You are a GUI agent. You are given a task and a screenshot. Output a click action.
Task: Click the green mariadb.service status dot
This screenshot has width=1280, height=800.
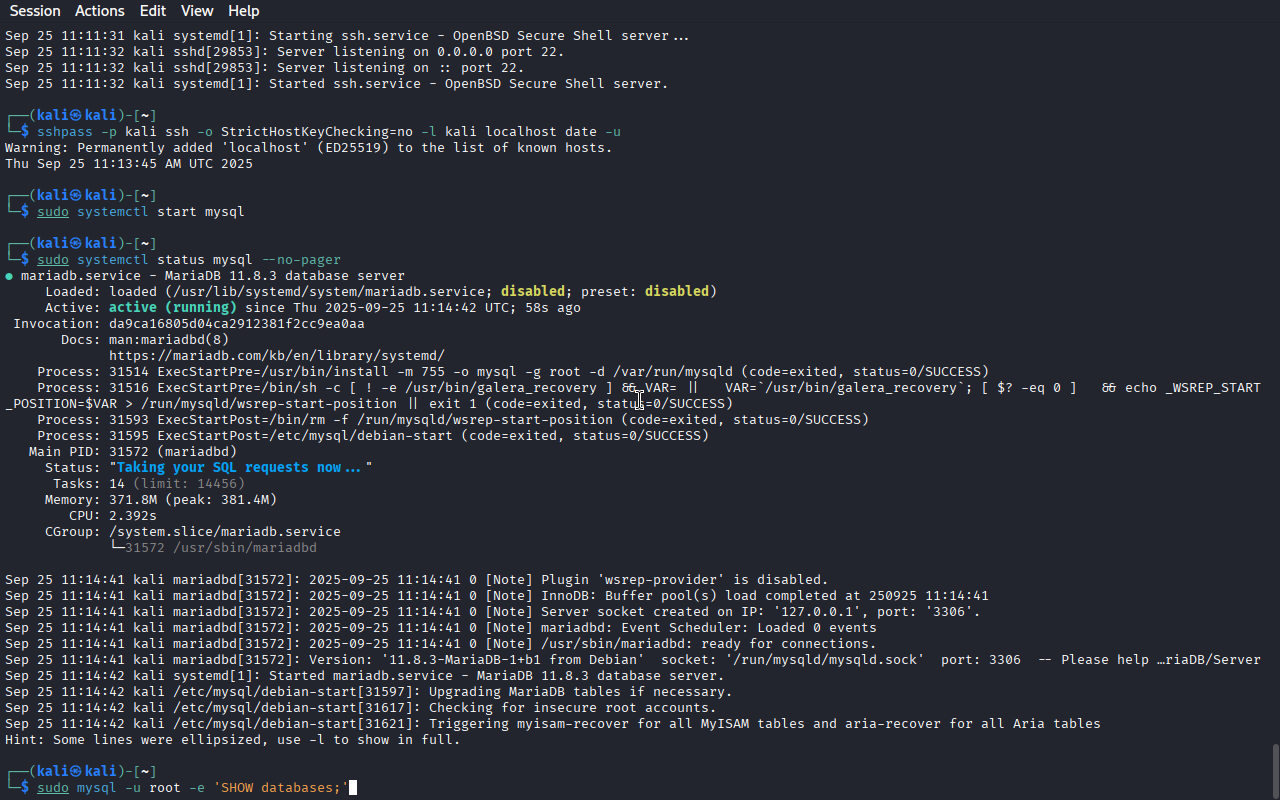tap(9, 276)
